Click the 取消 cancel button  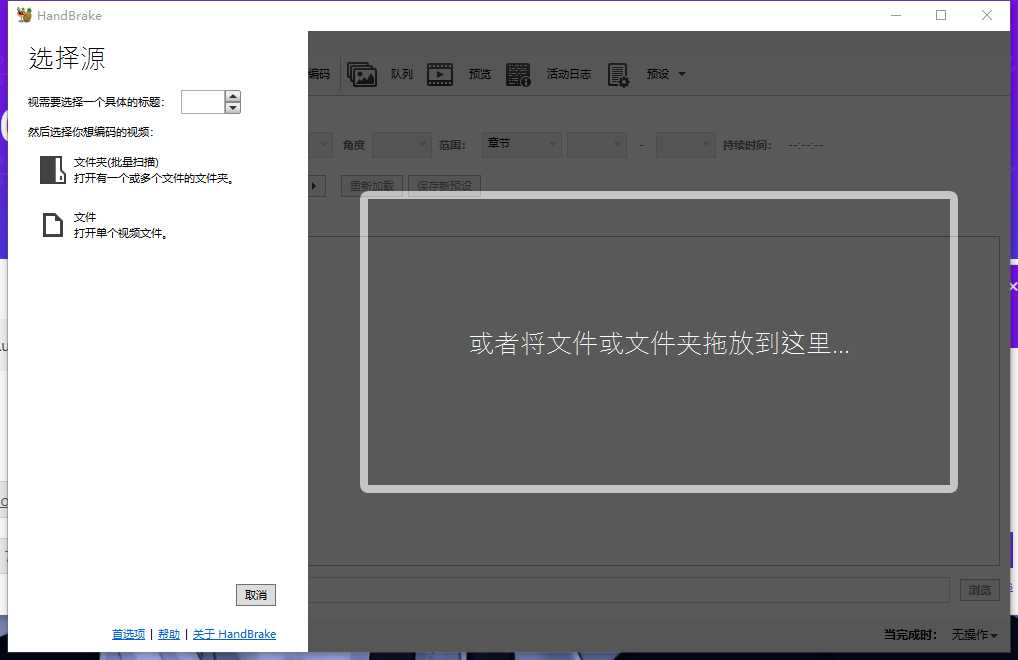click(256, 595)
